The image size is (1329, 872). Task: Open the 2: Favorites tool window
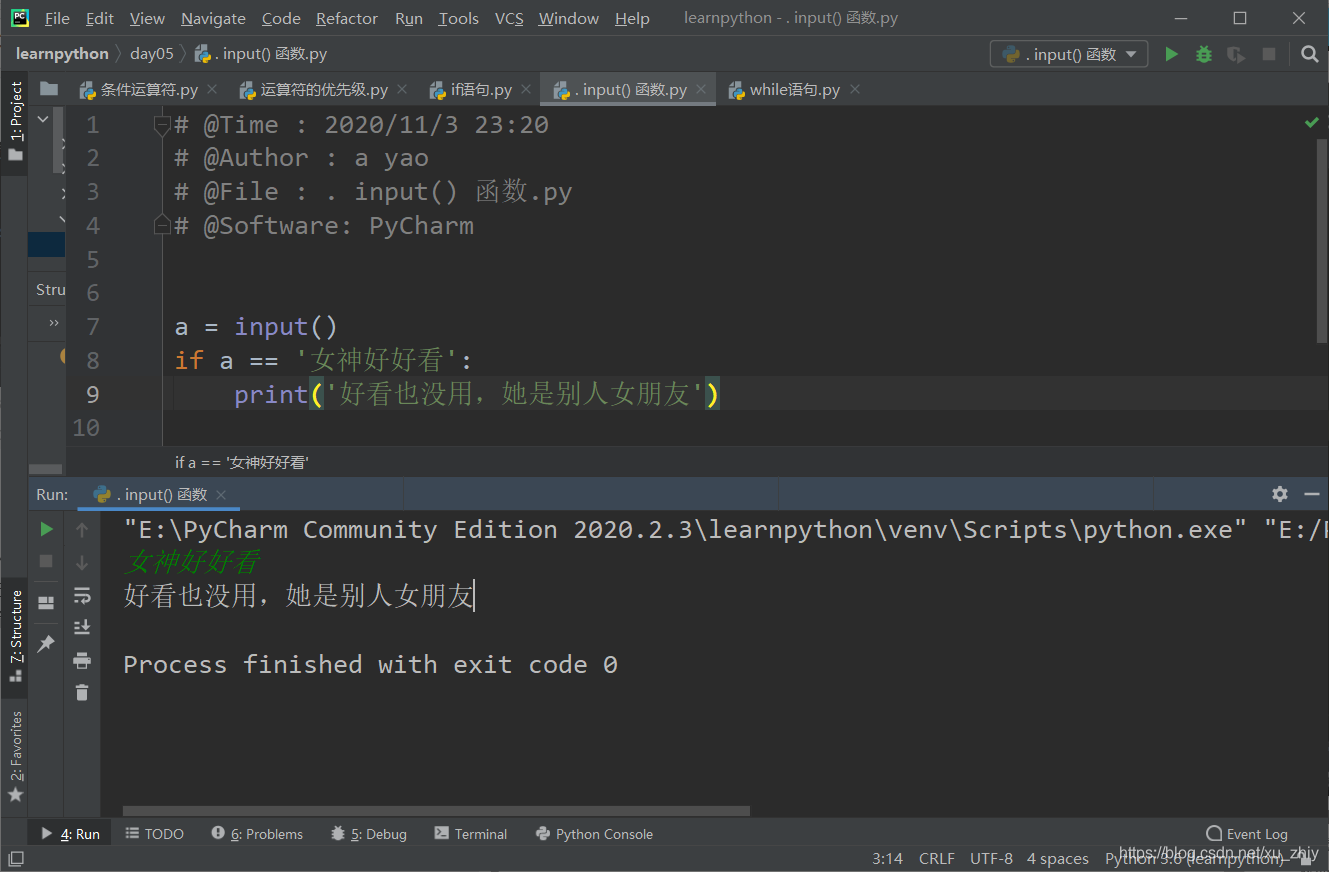pos(15,757)
